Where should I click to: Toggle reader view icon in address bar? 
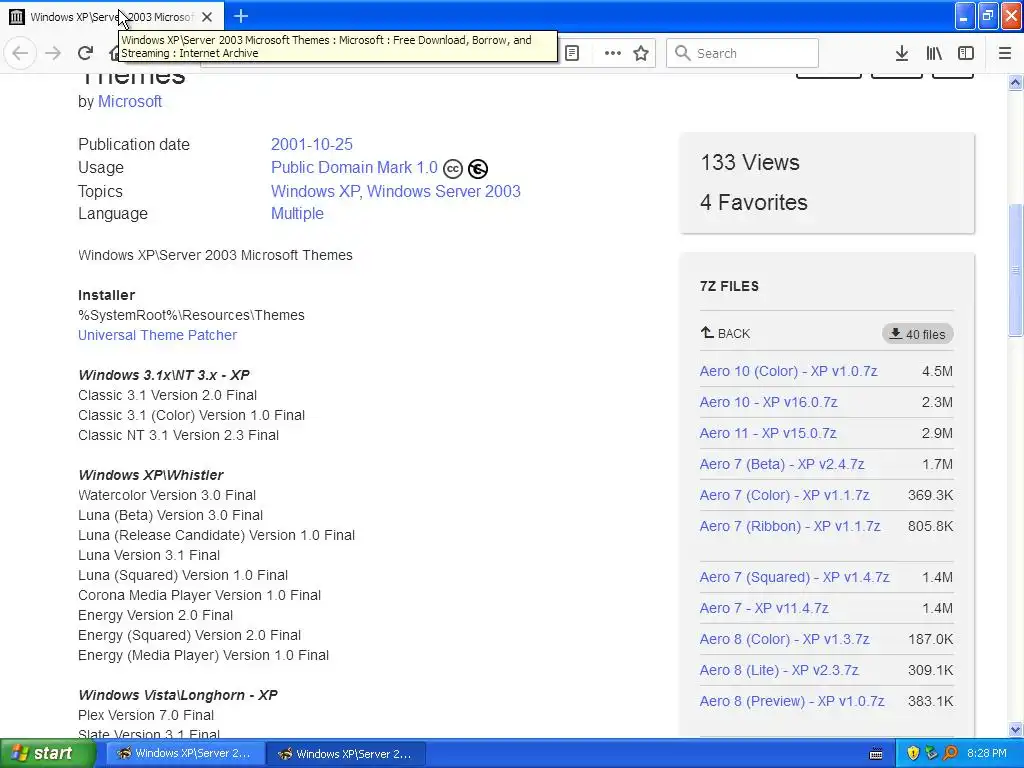click(x=572, y=53)
